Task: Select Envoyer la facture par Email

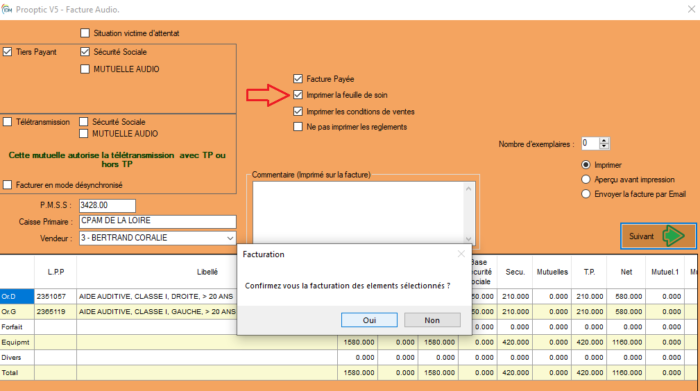Action: (x=586, y=194)
